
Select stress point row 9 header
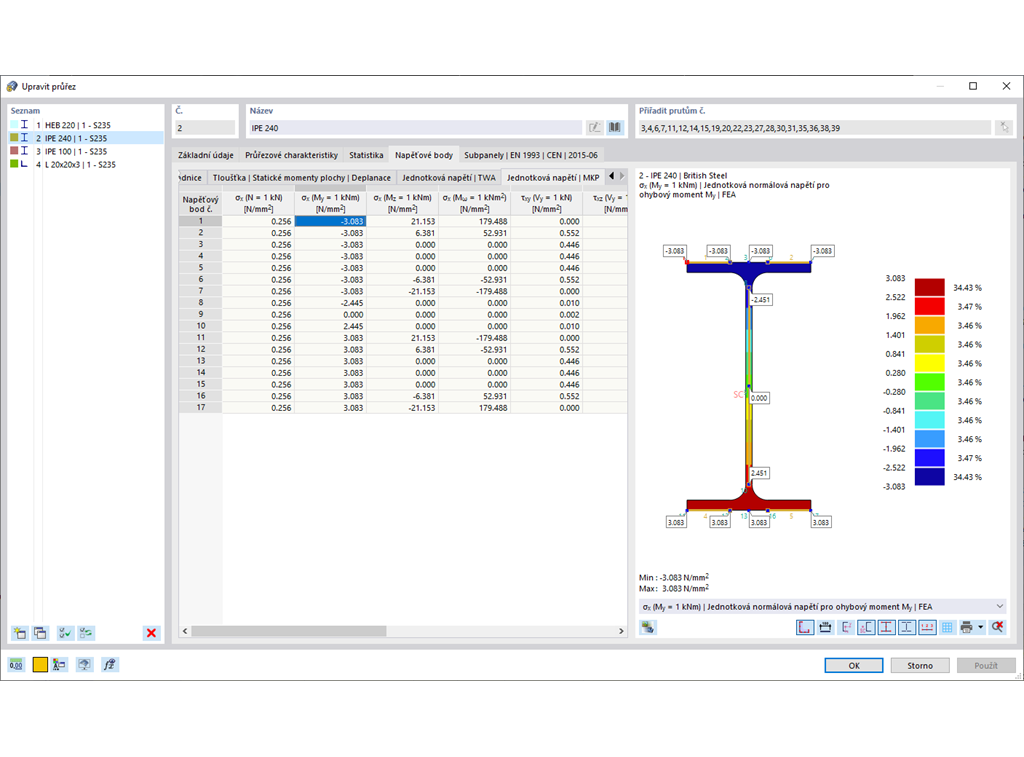(x=200, y=314)
